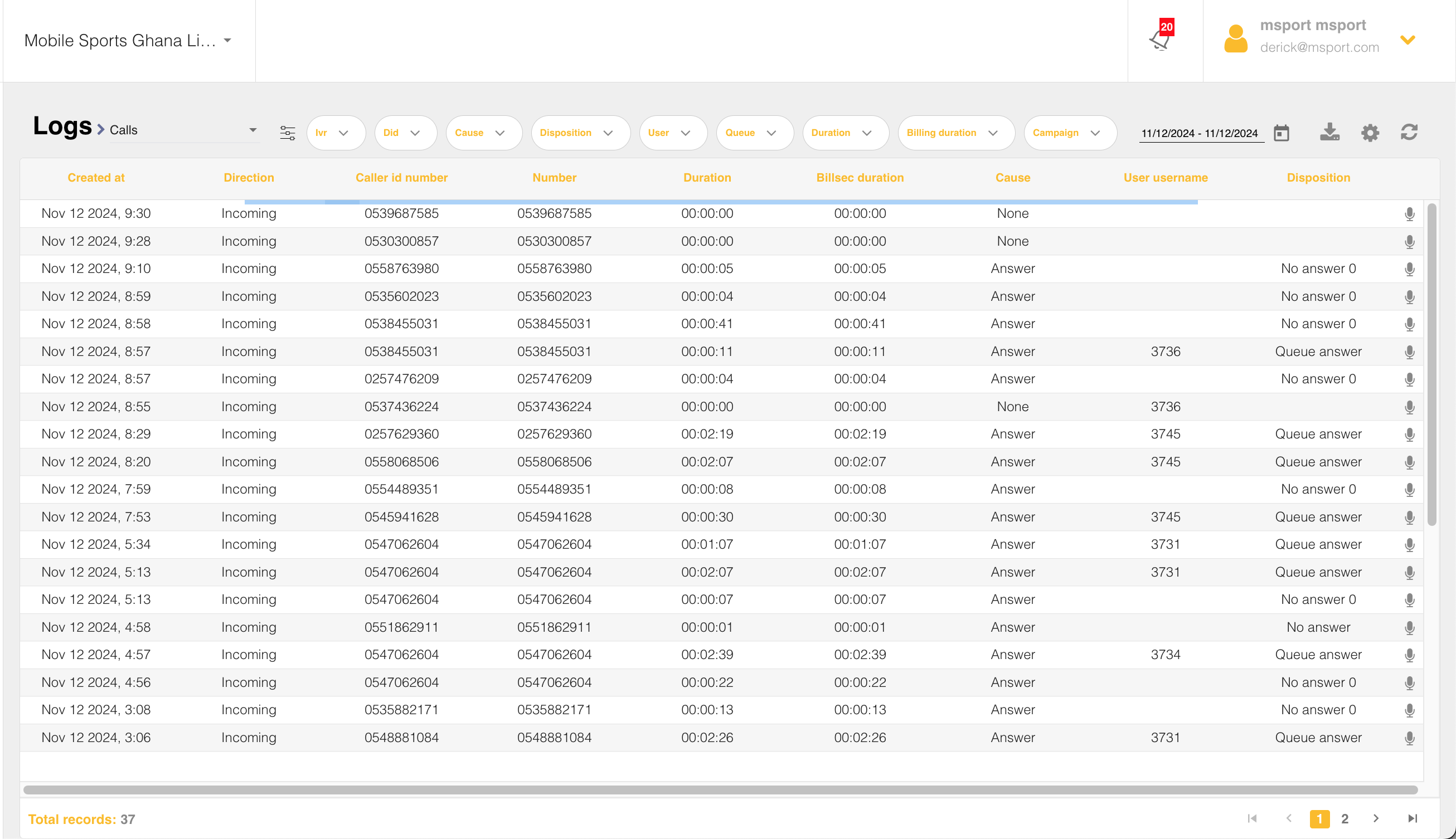Play recording for the 7:59 call
Screen dimensions: 1456x839
coord(1409,489)
